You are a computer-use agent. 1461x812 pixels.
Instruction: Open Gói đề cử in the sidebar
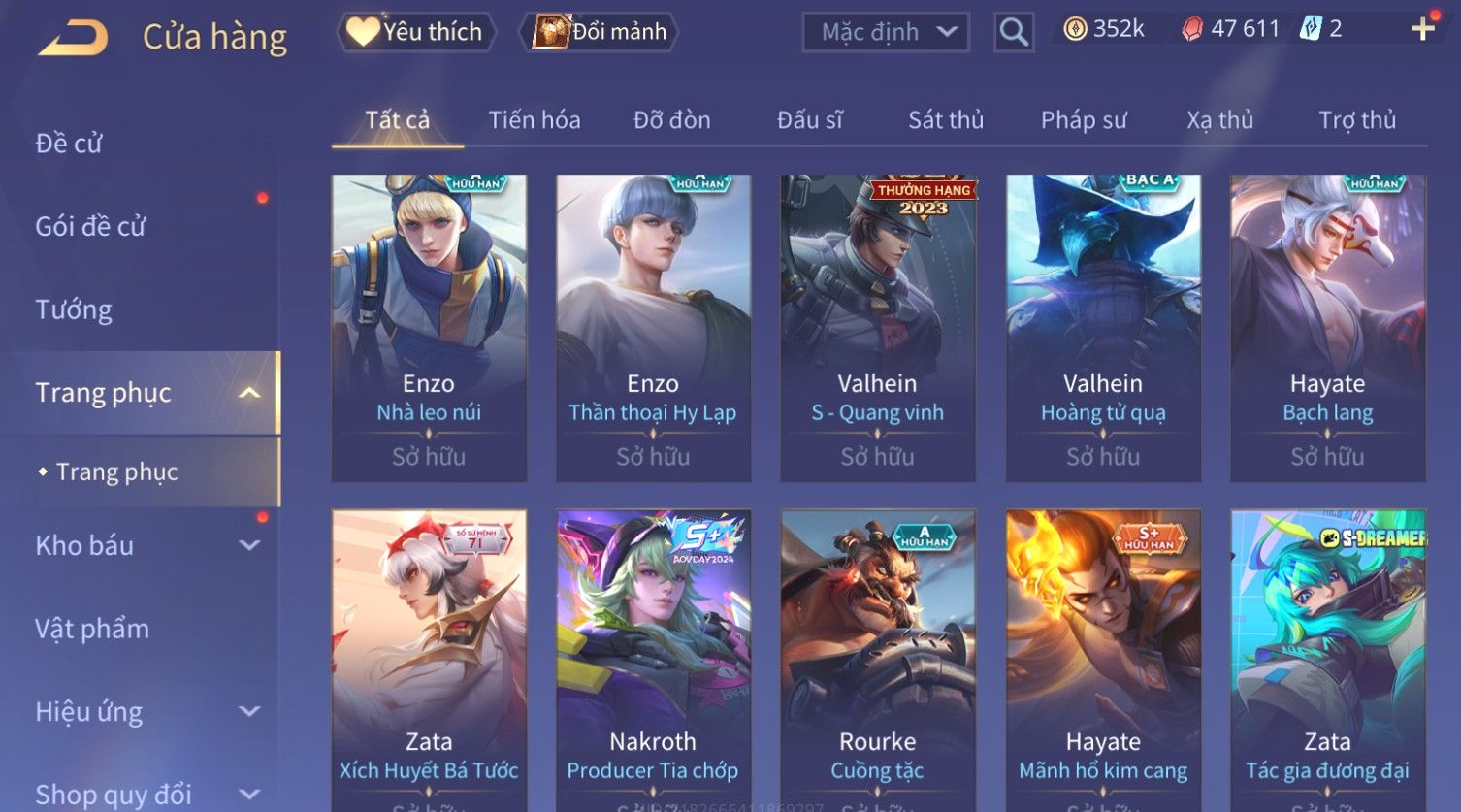pyautogui.click(x=90, y=226)
